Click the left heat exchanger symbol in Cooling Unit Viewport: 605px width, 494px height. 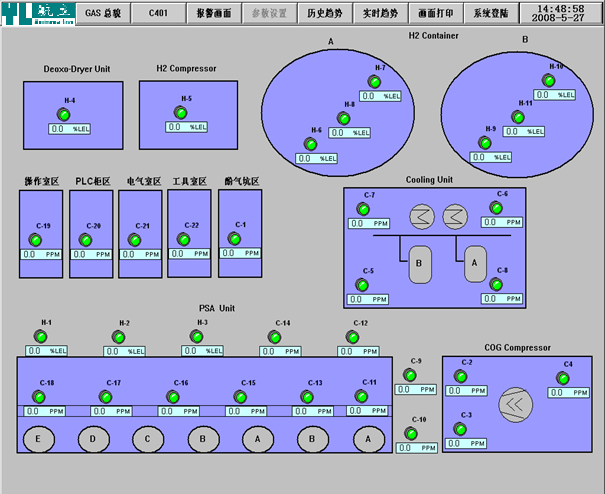(425, 215)
